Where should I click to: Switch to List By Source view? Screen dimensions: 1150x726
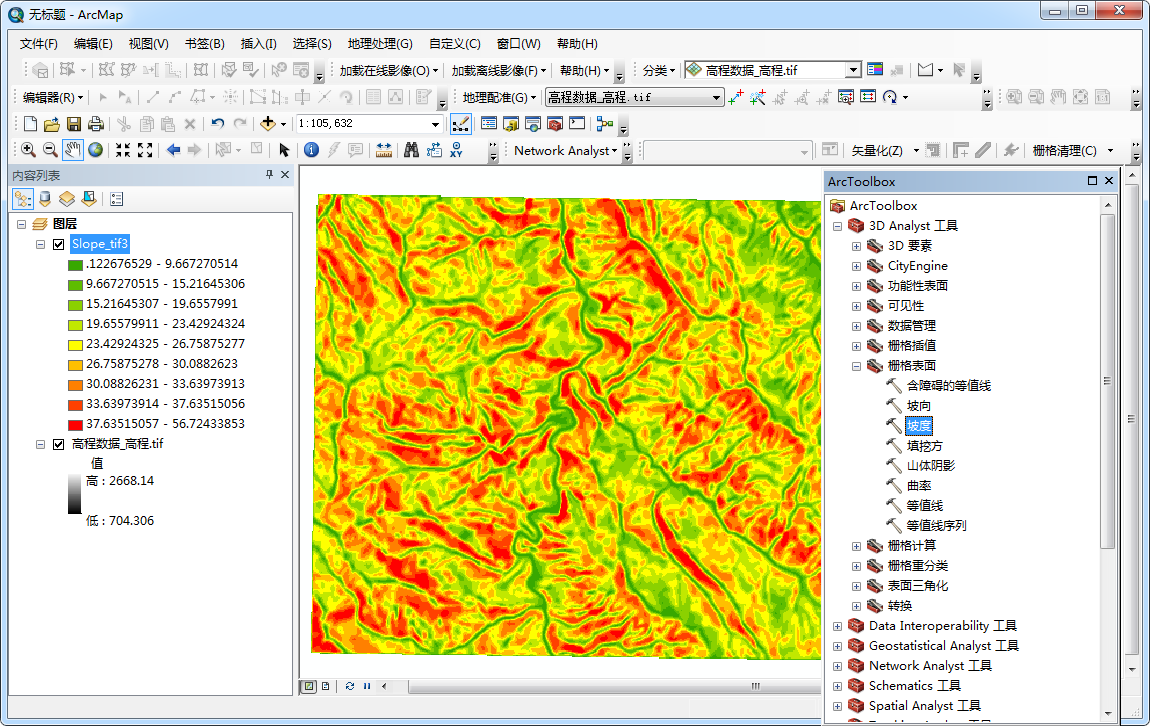click(x=45, y=199)
